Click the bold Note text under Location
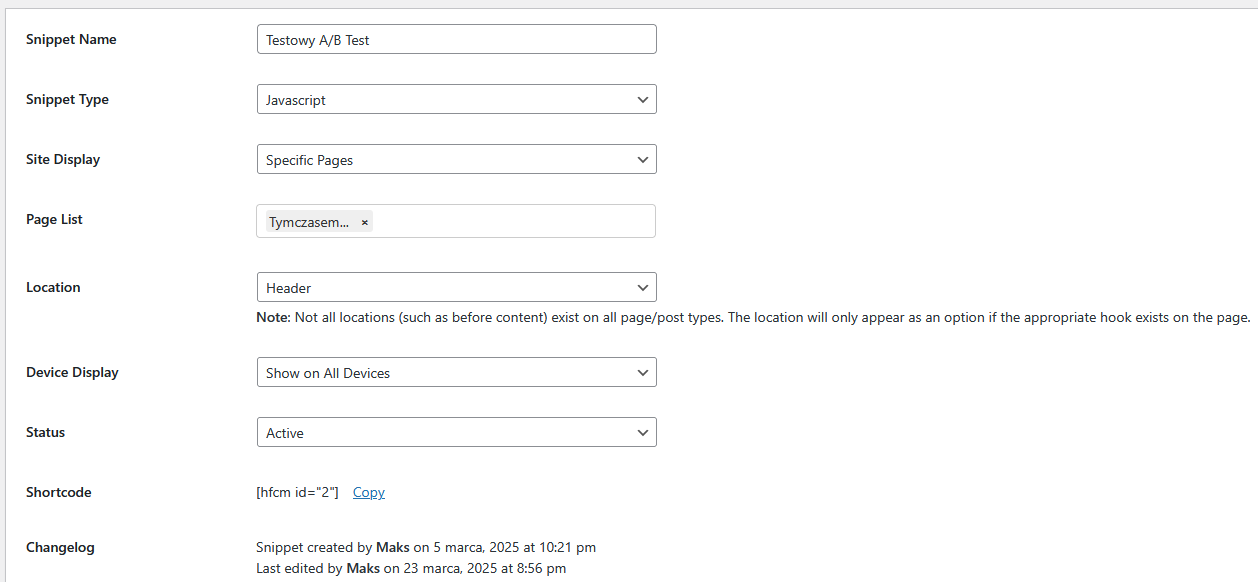 point(273,317)
